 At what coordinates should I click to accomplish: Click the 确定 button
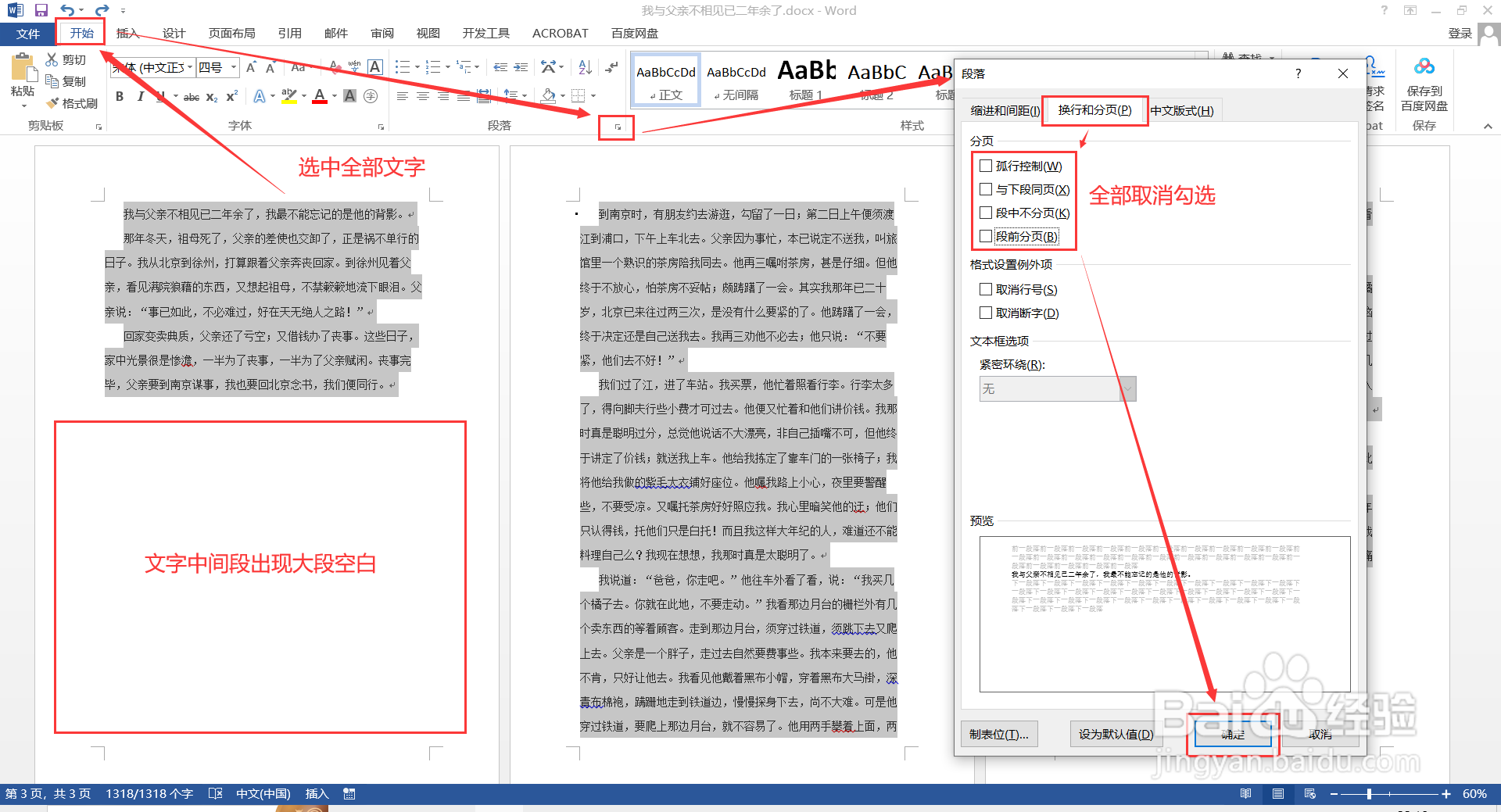(x=1232, y=734)
